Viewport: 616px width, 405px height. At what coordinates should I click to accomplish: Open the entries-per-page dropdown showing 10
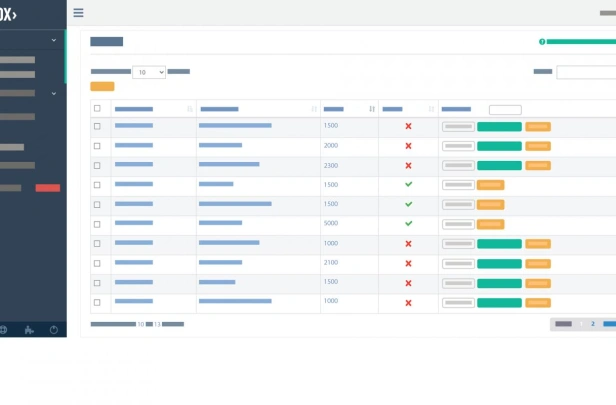(149, 72)
